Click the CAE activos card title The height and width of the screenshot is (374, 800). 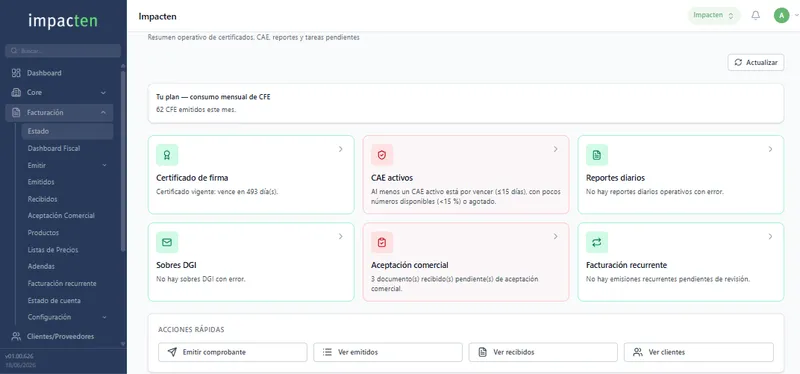point(392,178)
